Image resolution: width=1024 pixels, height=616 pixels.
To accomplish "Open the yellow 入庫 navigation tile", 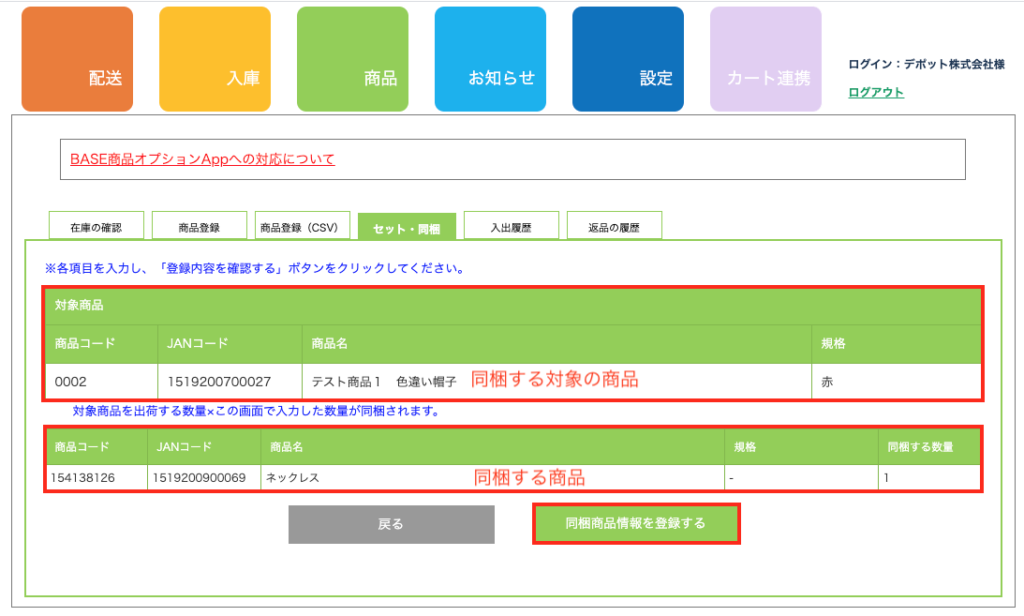I will pyautogui.click(x=214, y=59).
